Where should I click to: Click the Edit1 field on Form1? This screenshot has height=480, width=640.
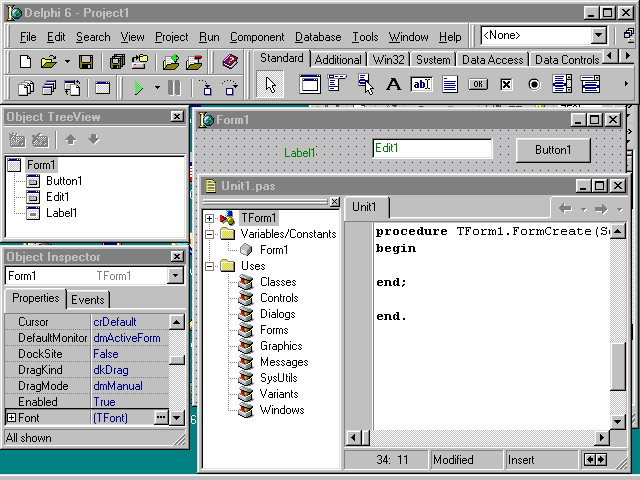432,148
